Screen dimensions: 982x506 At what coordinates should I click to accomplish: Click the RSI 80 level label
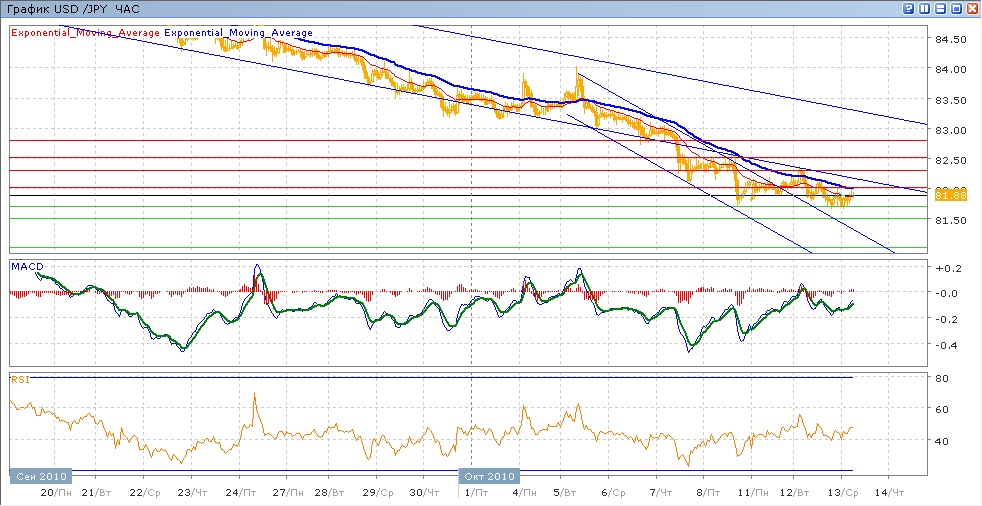pyautogui.click(x=941, y=378)
